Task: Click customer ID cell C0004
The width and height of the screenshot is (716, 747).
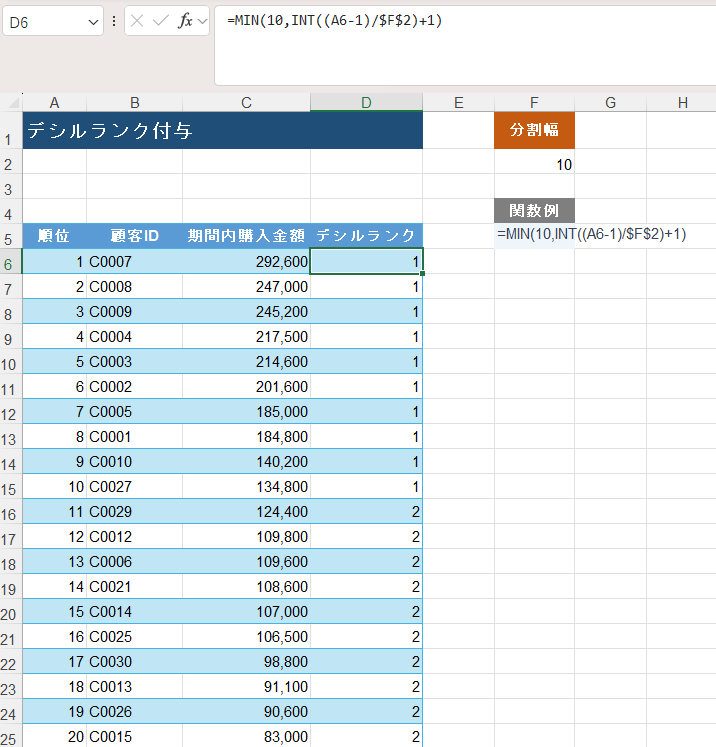Action: (x=134, y=336)
